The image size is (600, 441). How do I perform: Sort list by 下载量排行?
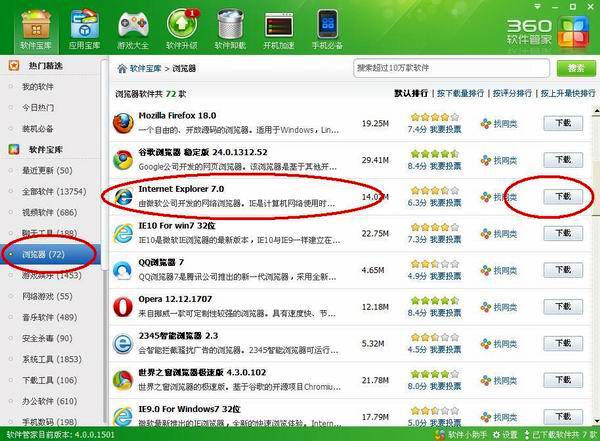coord(445,93)
